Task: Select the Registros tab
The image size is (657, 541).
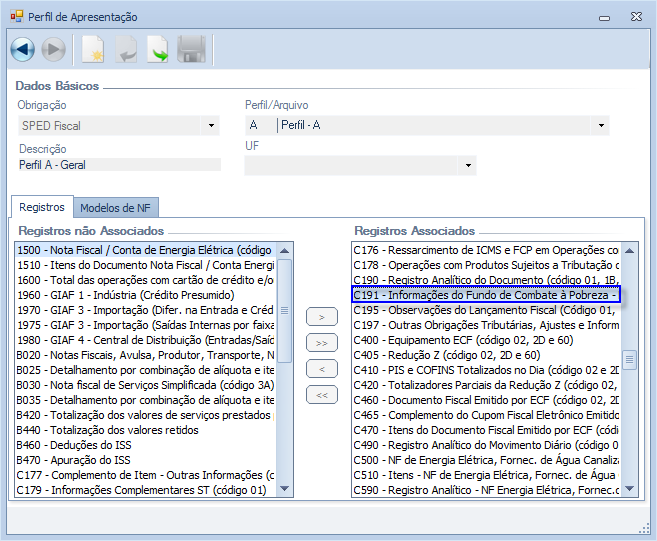Action: pyautogui.click(x=42, y=207)
